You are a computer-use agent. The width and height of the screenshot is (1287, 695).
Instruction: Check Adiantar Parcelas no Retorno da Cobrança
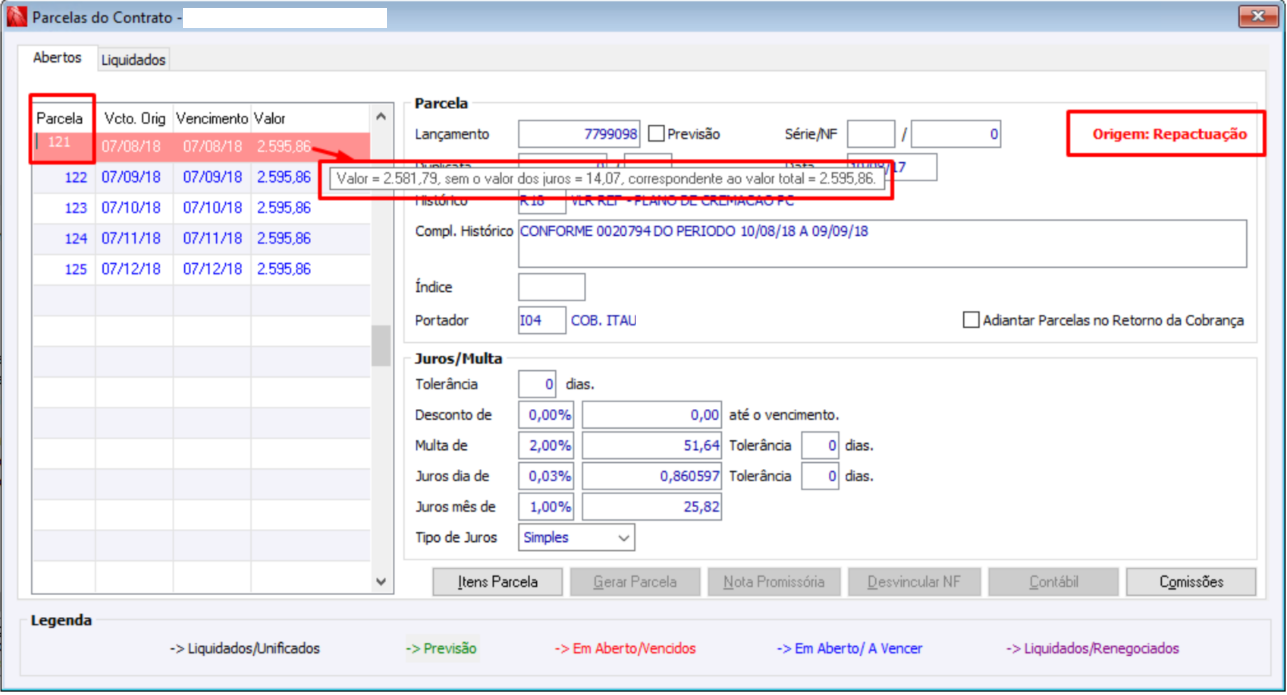(970, 320)
